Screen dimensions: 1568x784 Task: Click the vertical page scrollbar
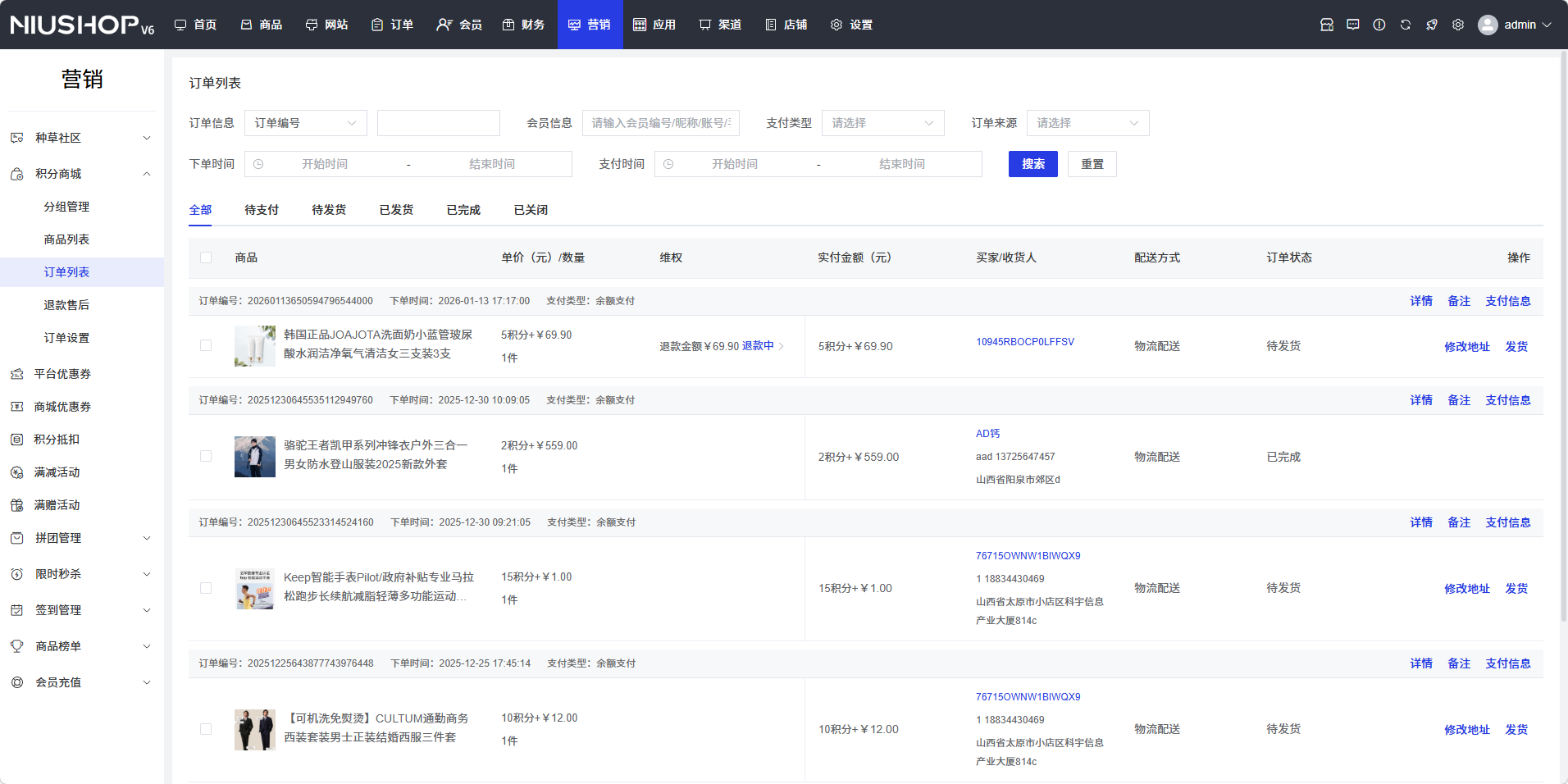point(1563,328)
